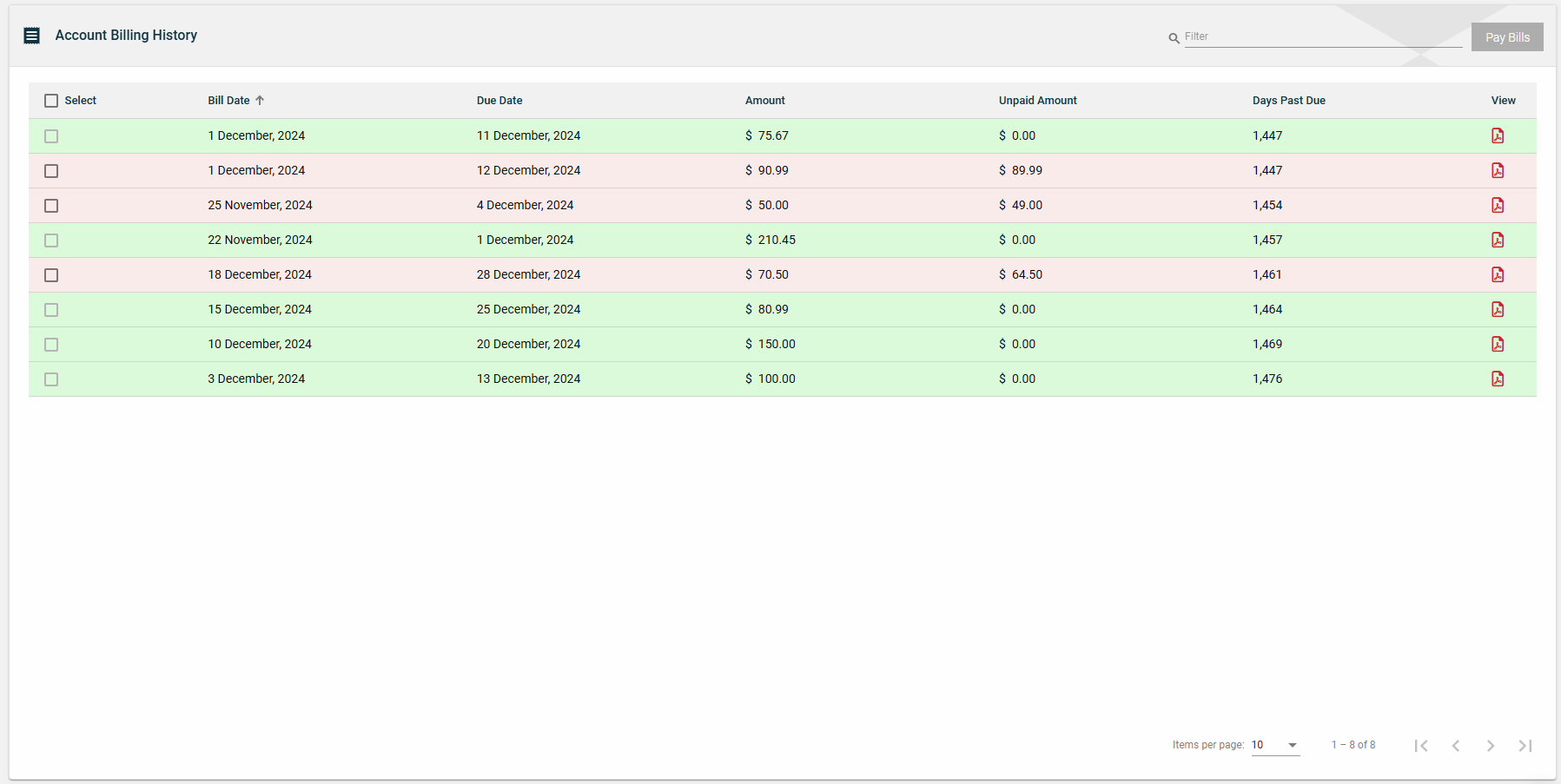Click the Pay Bills button

pos(1507,36)
